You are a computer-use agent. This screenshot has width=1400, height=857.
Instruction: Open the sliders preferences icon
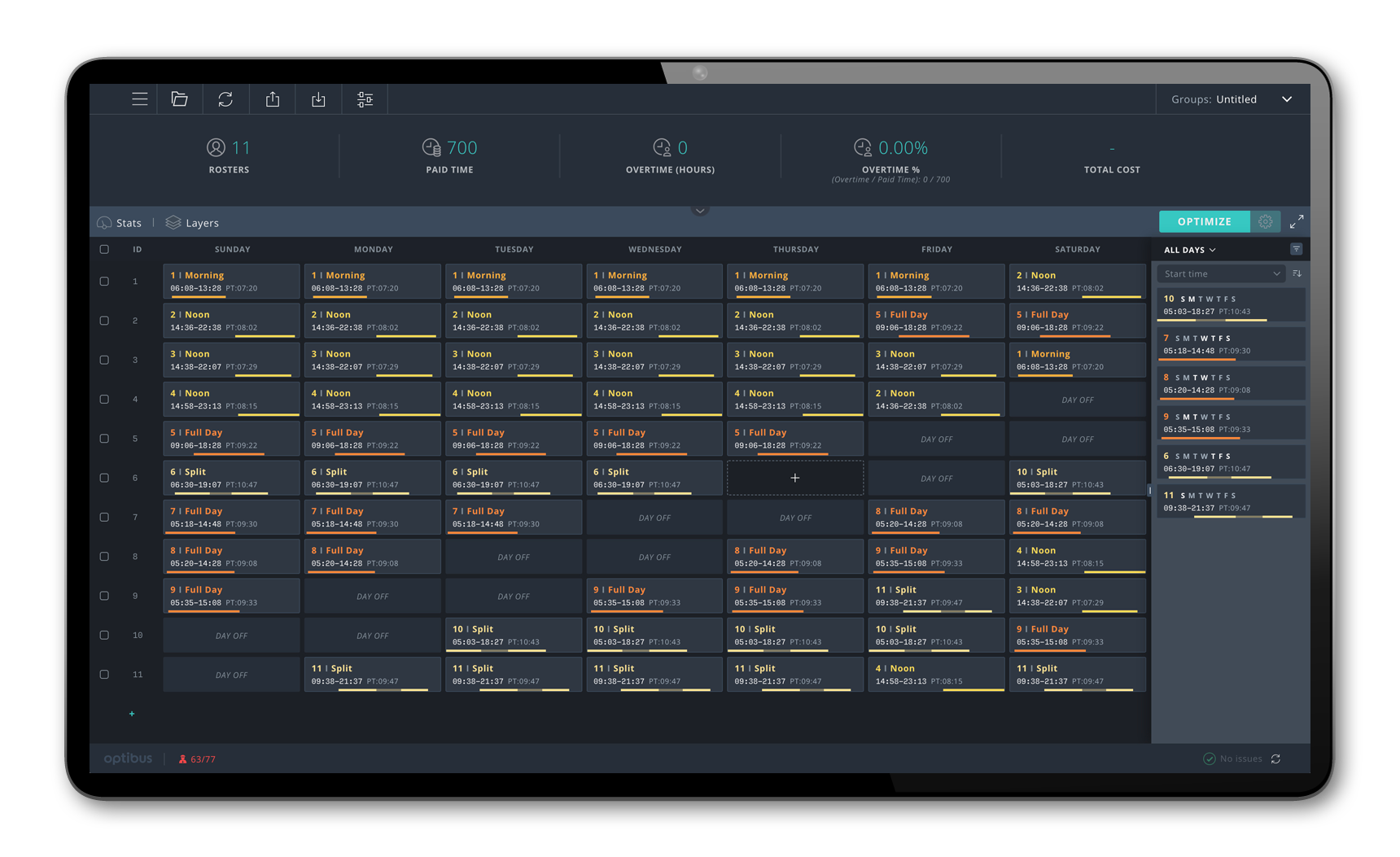coord(365,99)
